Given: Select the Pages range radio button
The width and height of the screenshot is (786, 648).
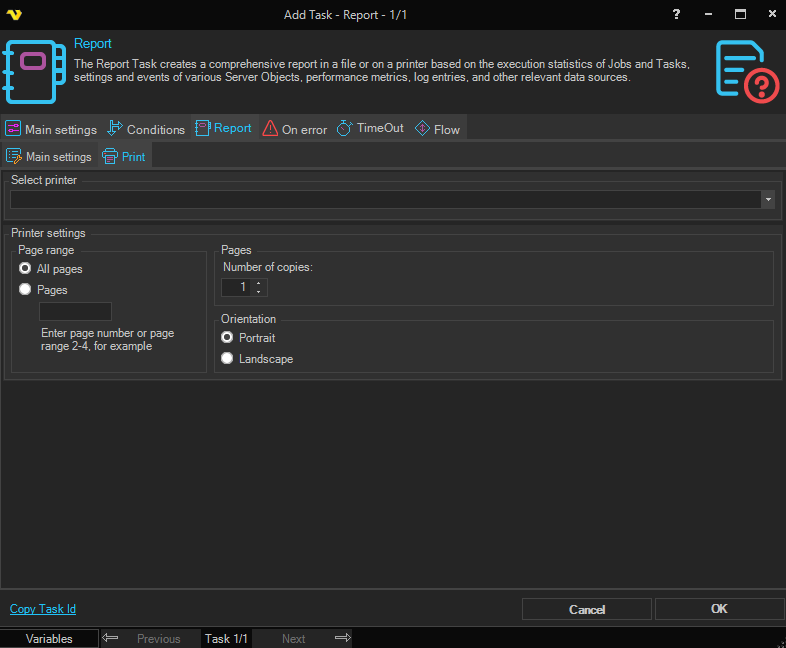Looking at the screenshot, I should 26,290.
